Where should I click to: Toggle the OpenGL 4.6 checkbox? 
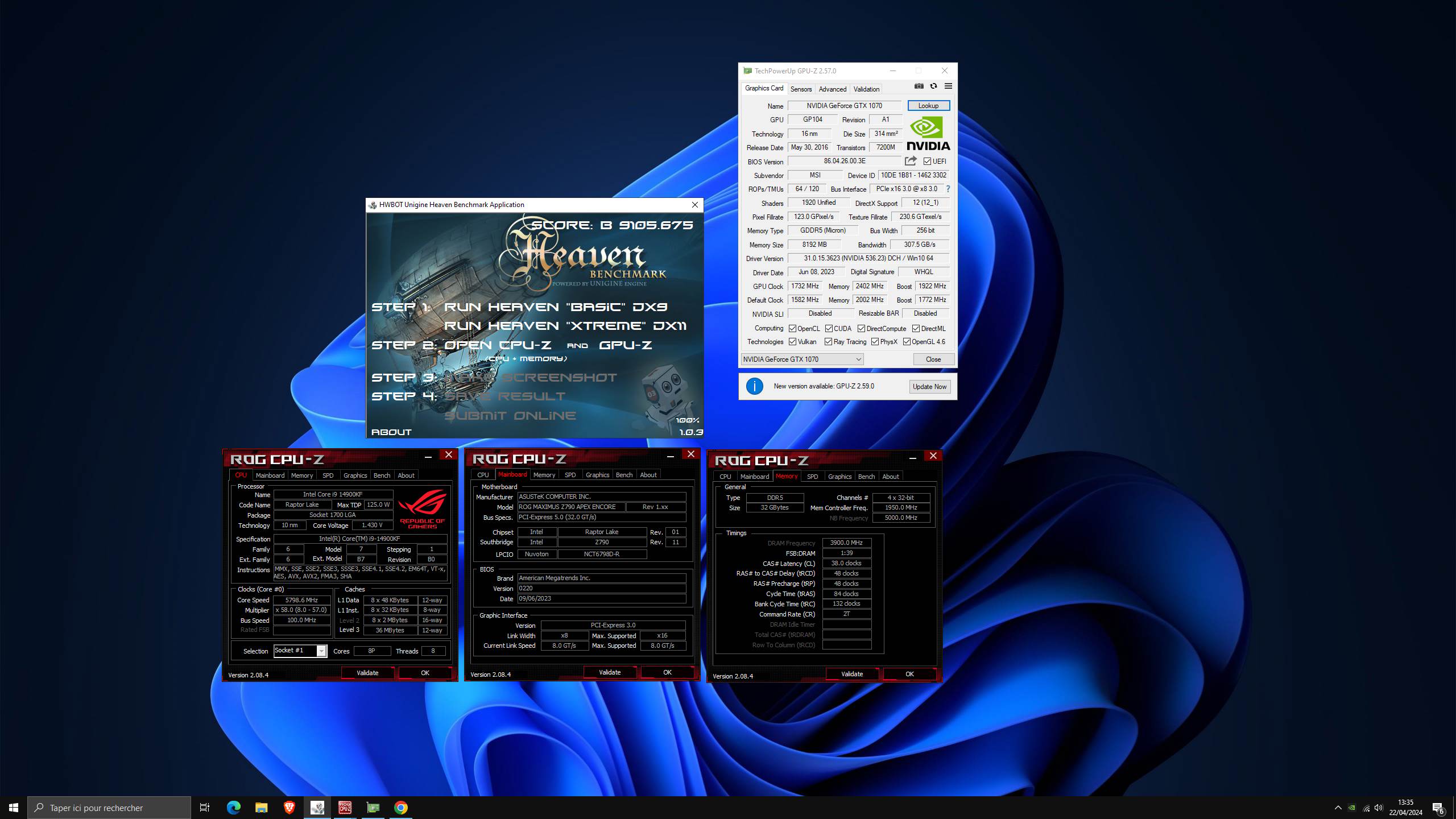coord(907,342)
